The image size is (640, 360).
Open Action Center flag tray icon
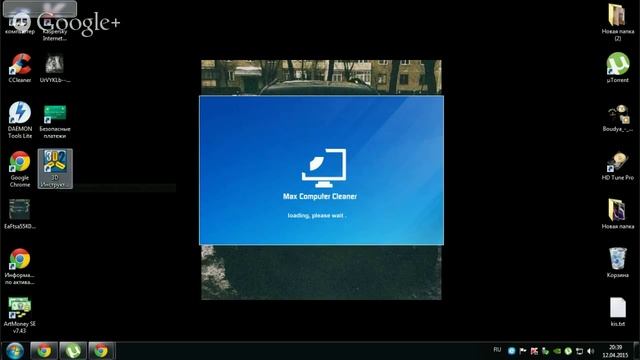pos(523,351)
